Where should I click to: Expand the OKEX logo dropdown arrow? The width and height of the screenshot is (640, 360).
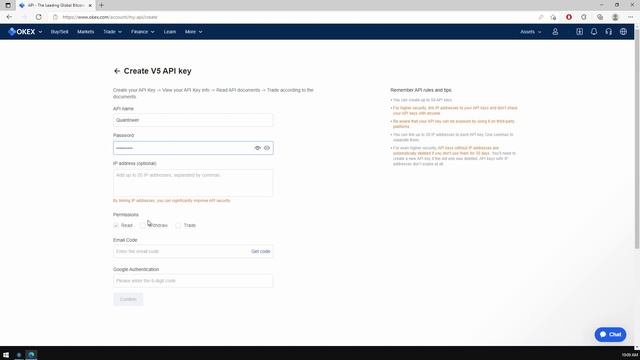tap(40, 32)
